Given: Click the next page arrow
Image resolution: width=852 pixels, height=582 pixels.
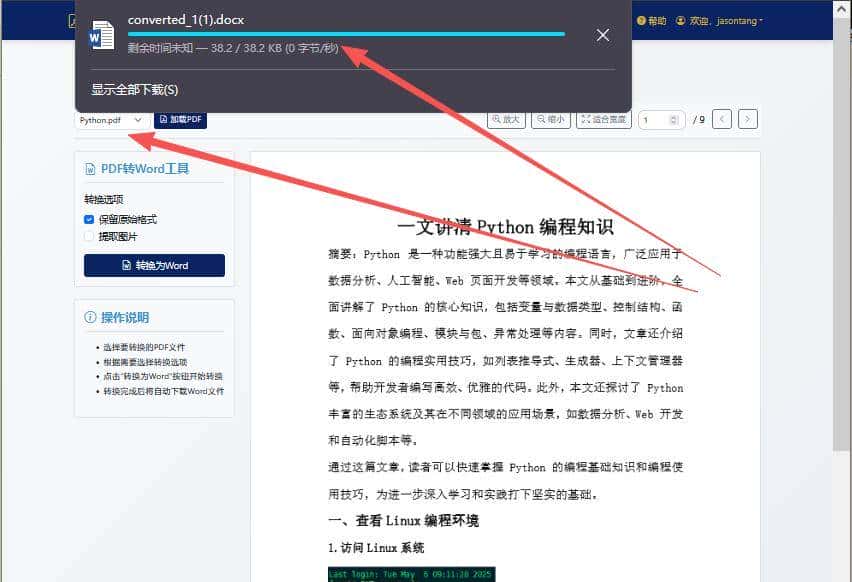Looking at the screenshot, I should tap(747, 119).
